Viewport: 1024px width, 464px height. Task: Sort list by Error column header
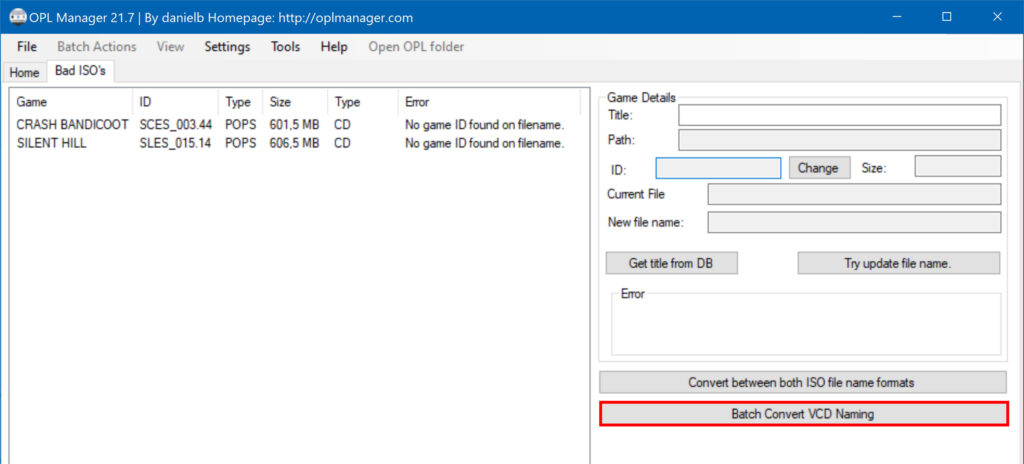(x=417, y=102)
